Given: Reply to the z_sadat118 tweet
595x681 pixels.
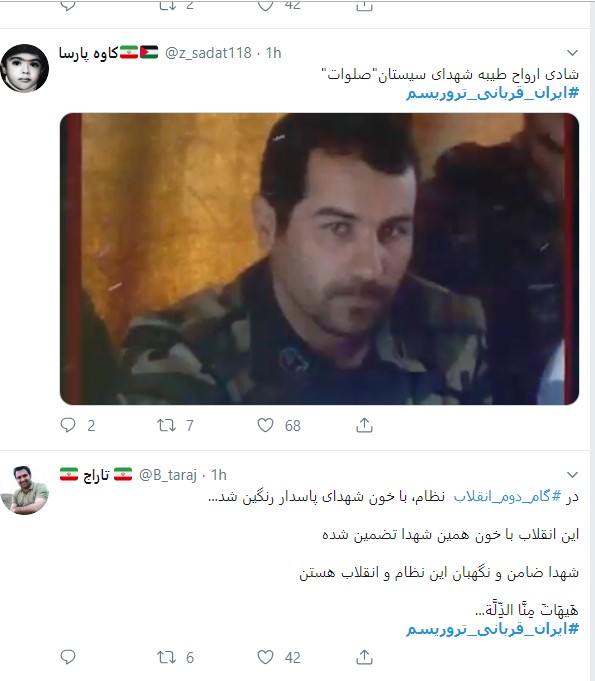Looking at the screenshot, I should coord(68,425).
